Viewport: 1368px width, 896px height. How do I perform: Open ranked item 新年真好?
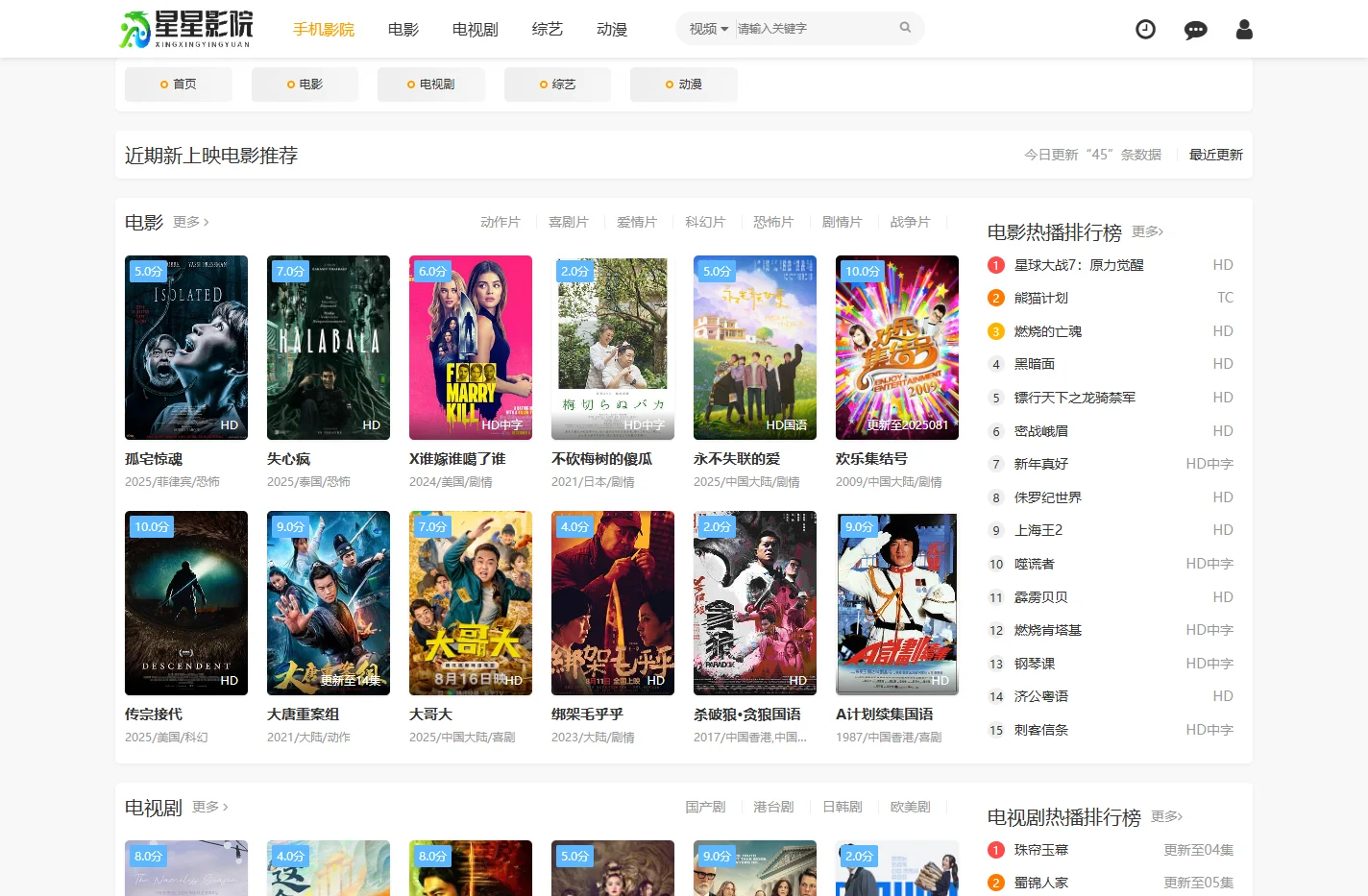(1041, 464)
